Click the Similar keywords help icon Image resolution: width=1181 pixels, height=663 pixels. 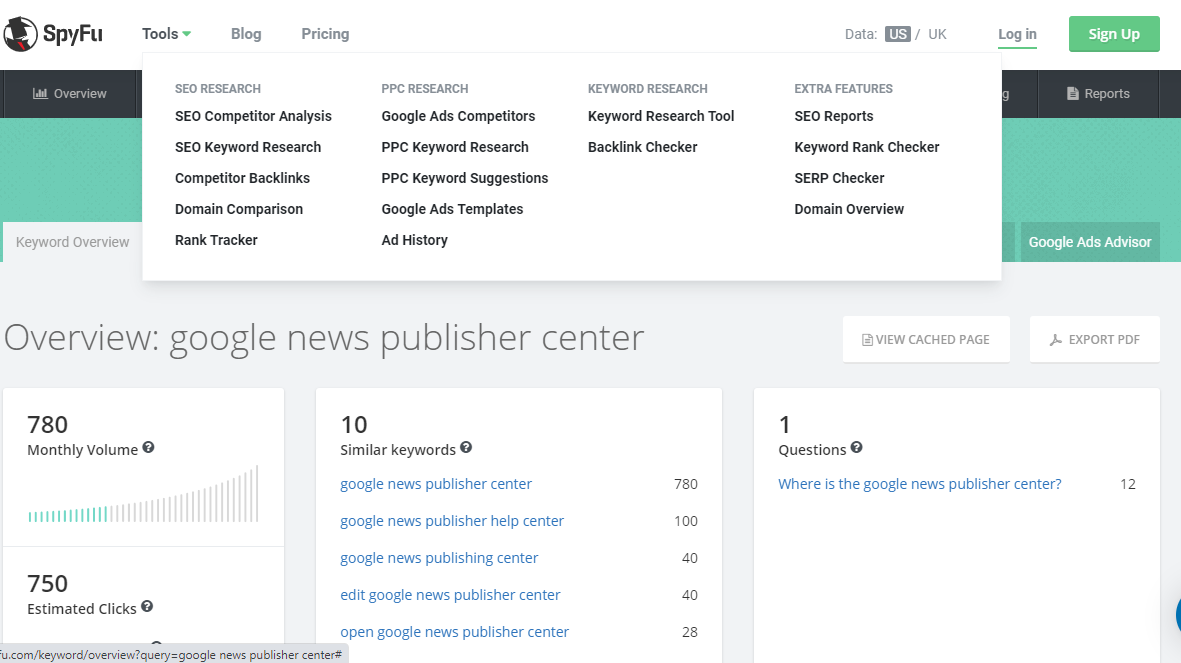(x=466, y=448)
